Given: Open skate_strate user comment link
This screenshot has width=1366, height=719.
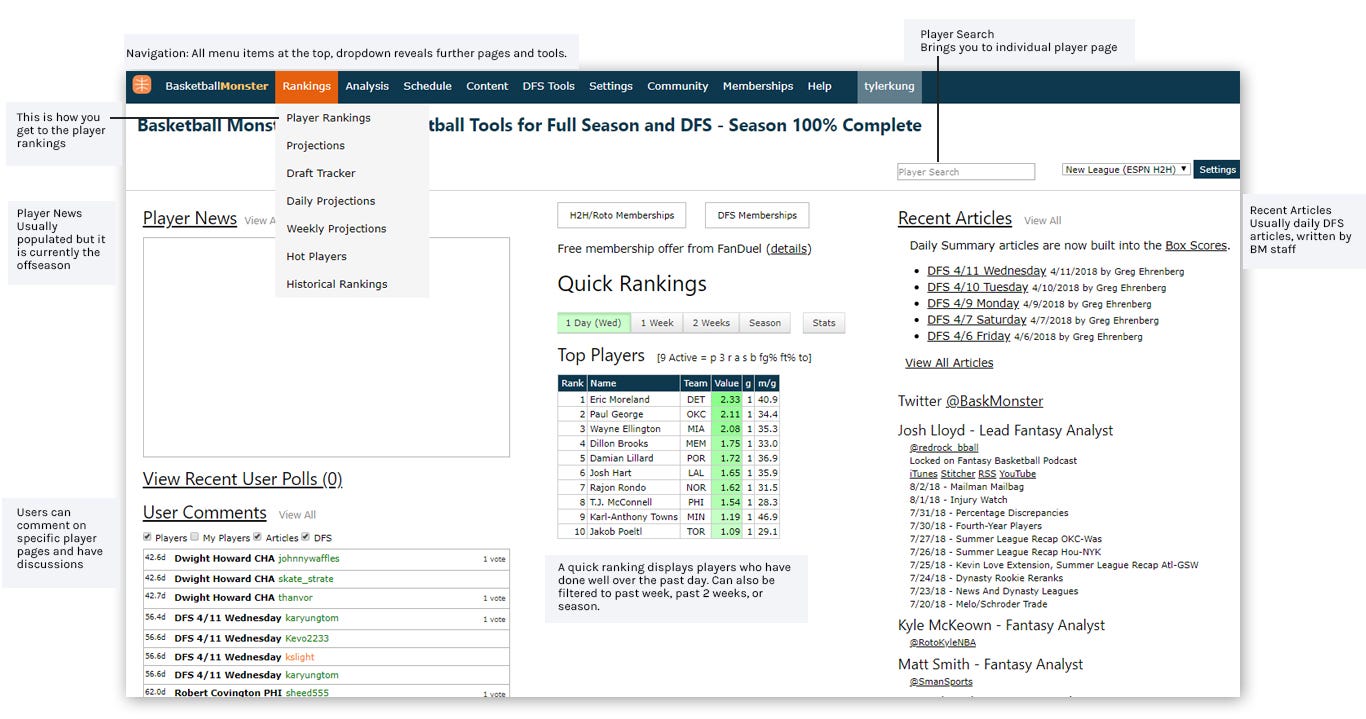Looking at the screenshot, I should coord(306,579).
